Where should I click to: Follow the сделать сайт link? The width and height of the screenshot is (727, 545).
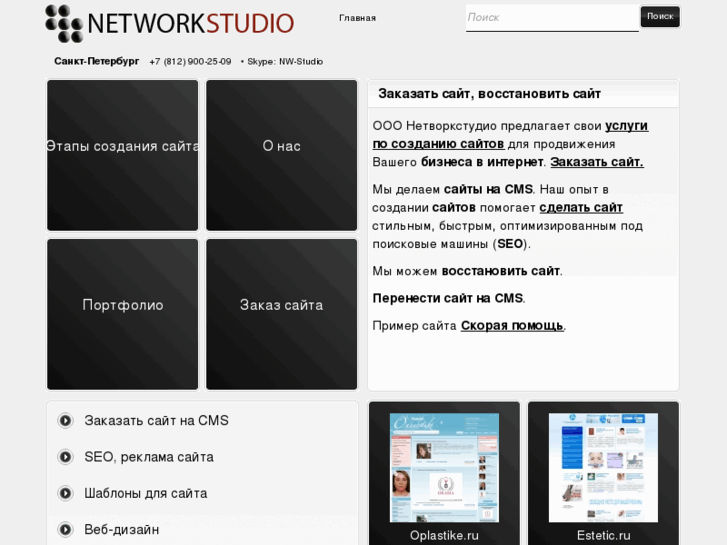580,208
